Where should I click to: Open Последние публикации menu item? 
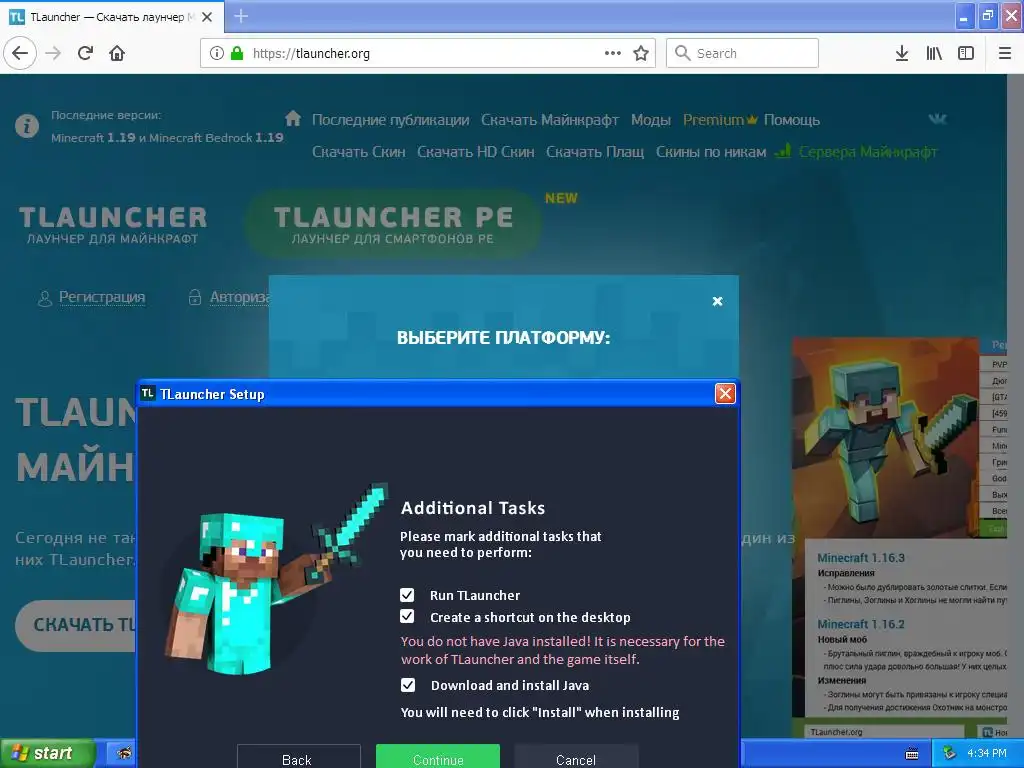coord(391,120)
